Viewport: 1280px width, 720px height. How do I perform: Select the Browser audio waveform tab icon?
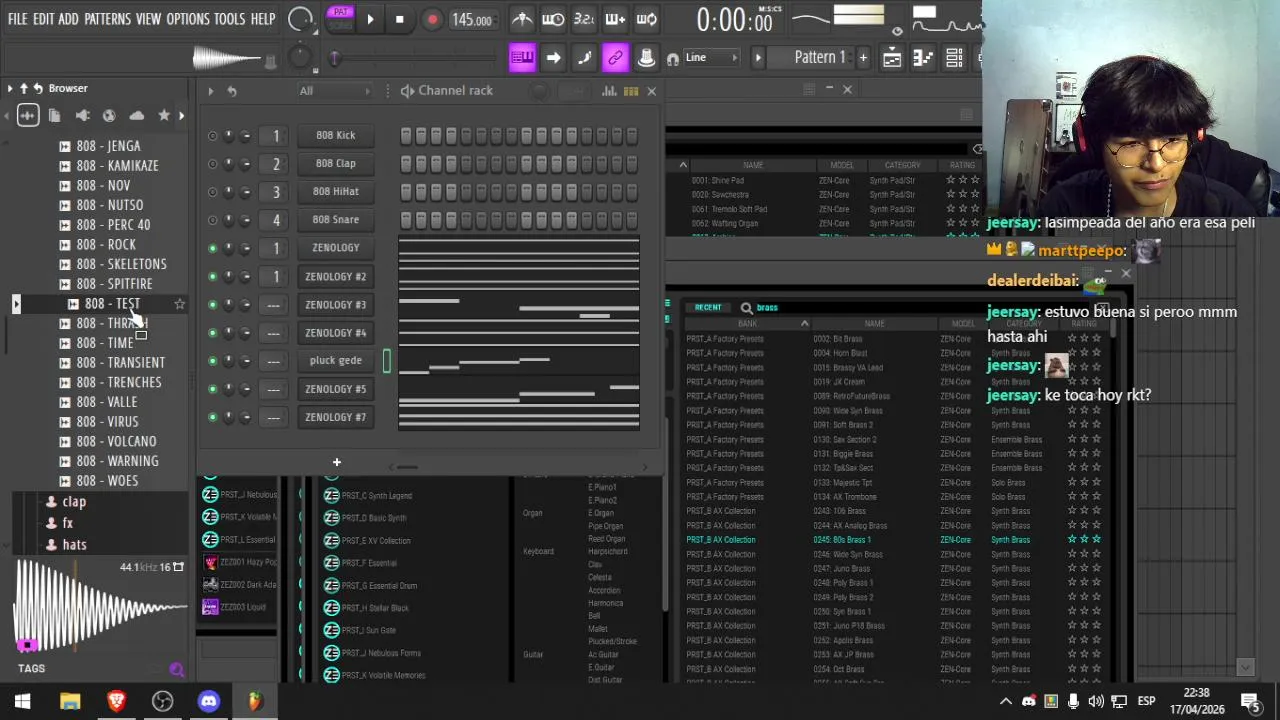pos(27,116)
